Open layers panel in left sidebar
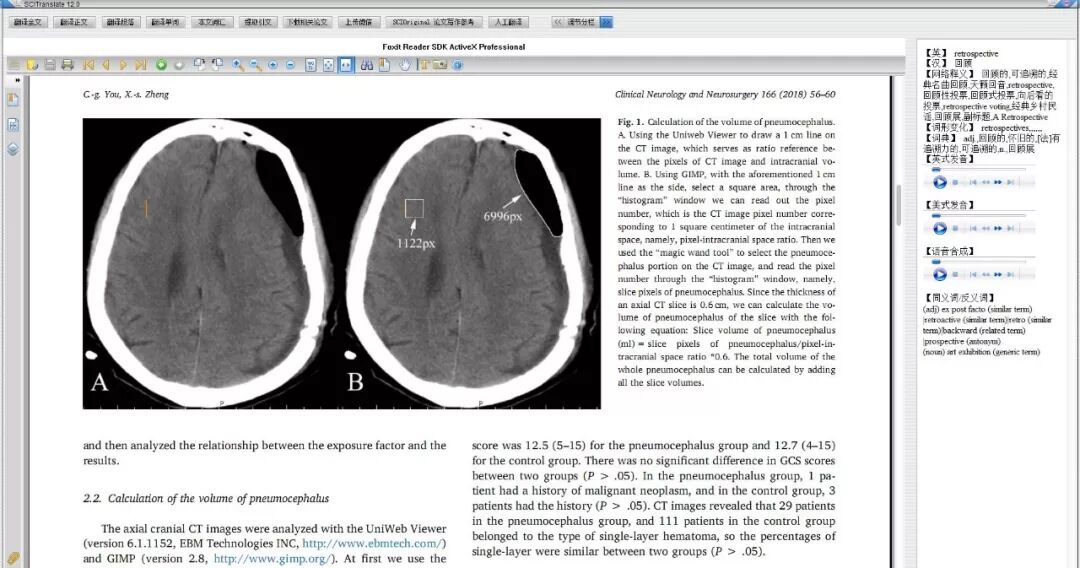The width and height of the screenshot is (1080, 568). [13, 149]
